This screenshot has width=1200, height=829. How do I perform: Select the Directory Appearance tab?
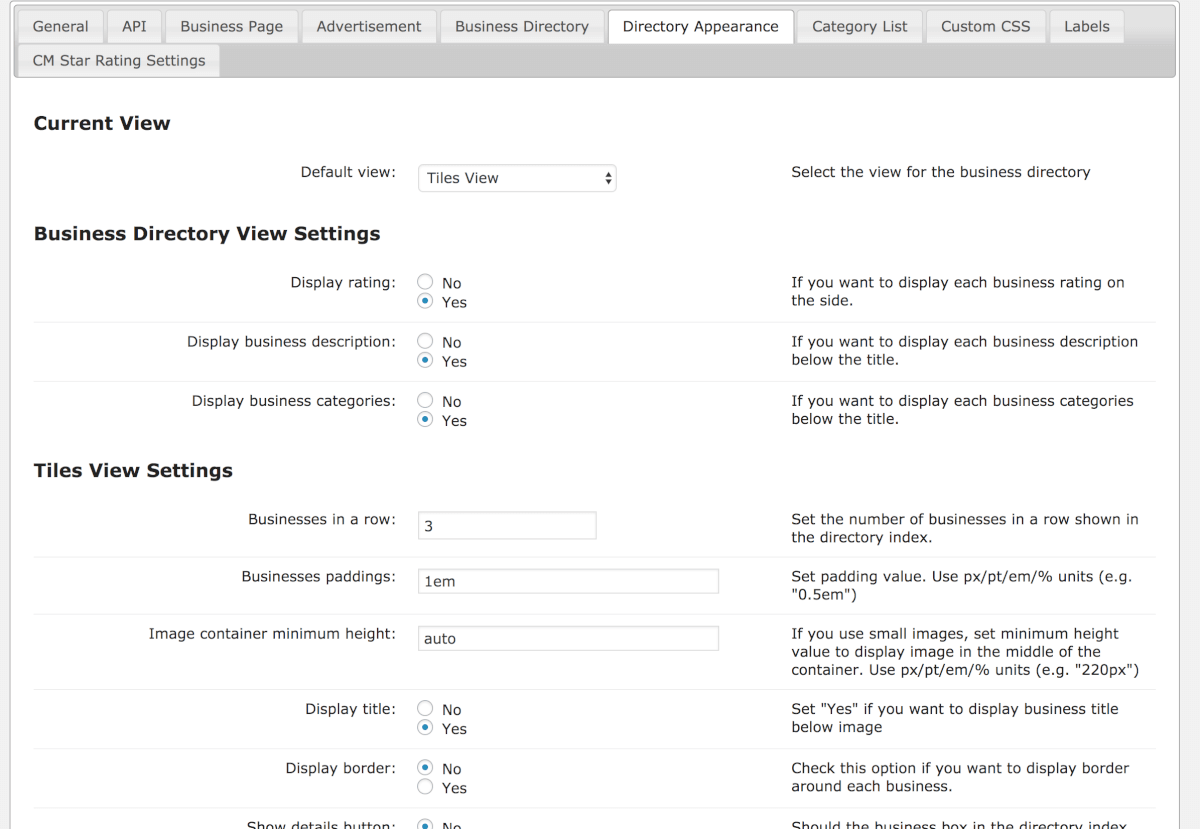pos(700,26)
